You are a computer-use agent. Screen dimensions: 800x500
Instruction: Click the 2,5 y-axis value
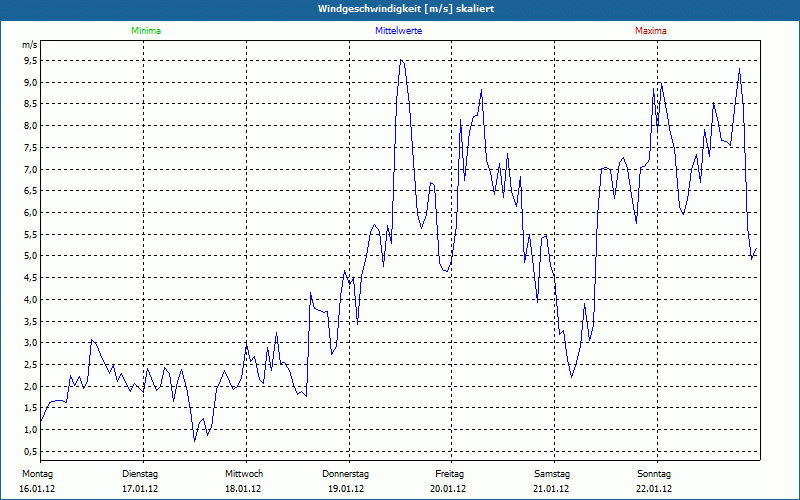[x=30, y=364]
